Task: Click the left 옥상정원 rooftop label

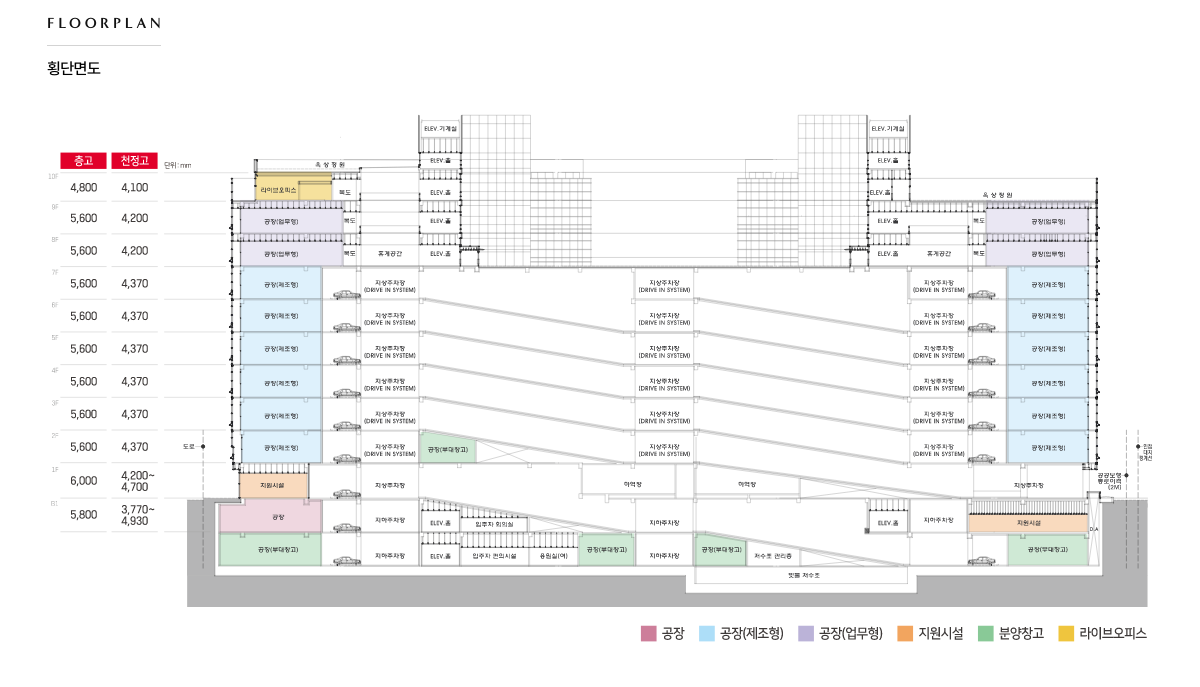Action: point(329,164)
